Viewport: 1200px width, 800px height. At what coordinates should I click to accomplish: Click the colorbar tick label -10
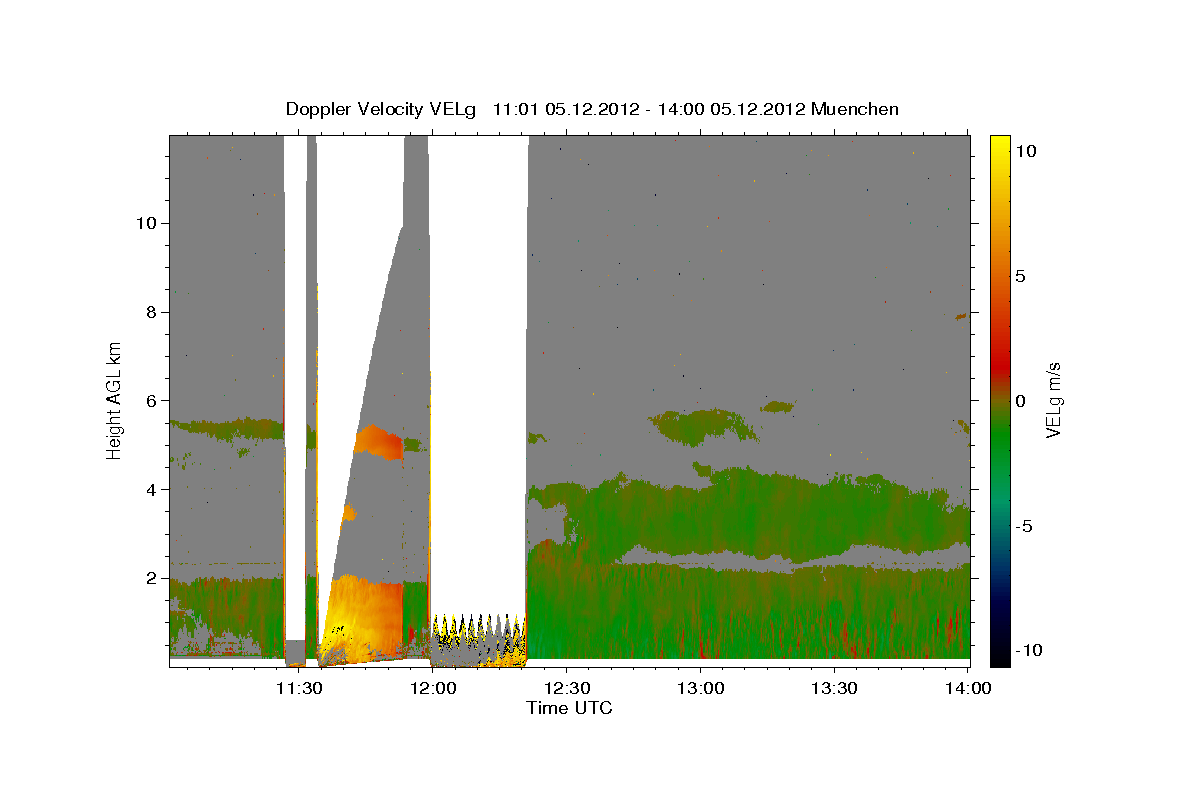click(x=1030, y=650)
